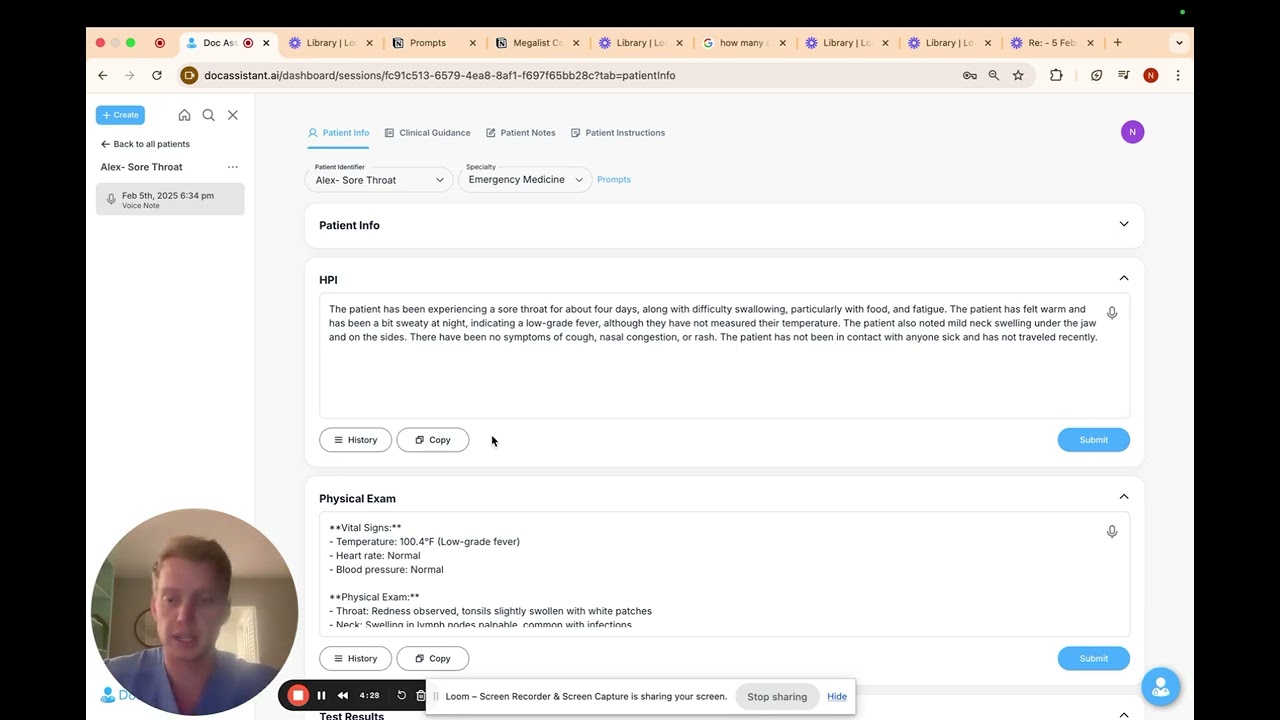Switch to the 'how many' Google browser tab
The height and width of the screenshot is (720, 1280).
tap(742, 43)
